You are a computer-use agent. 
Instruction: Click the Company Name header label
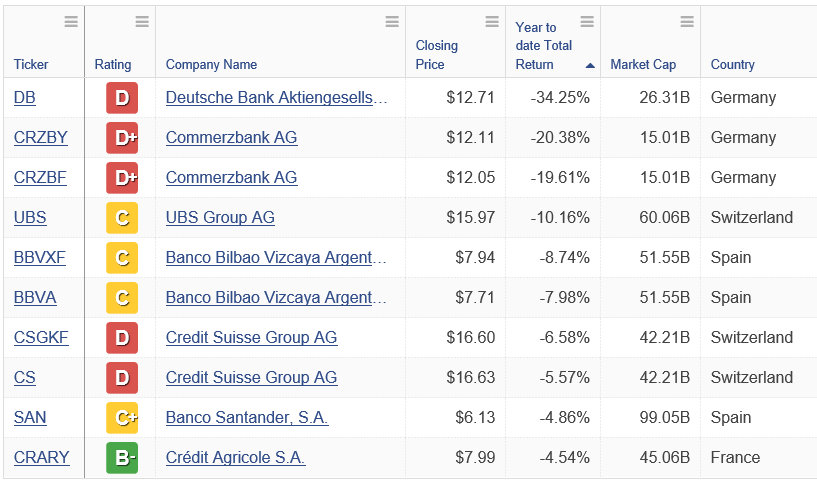pos(211,65)
